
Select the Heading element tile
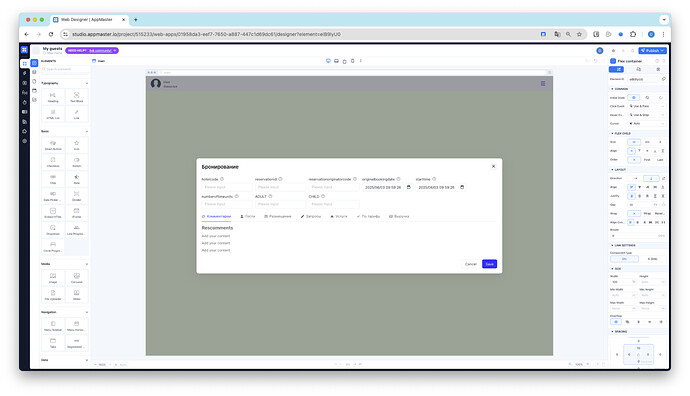coord(53,97)
